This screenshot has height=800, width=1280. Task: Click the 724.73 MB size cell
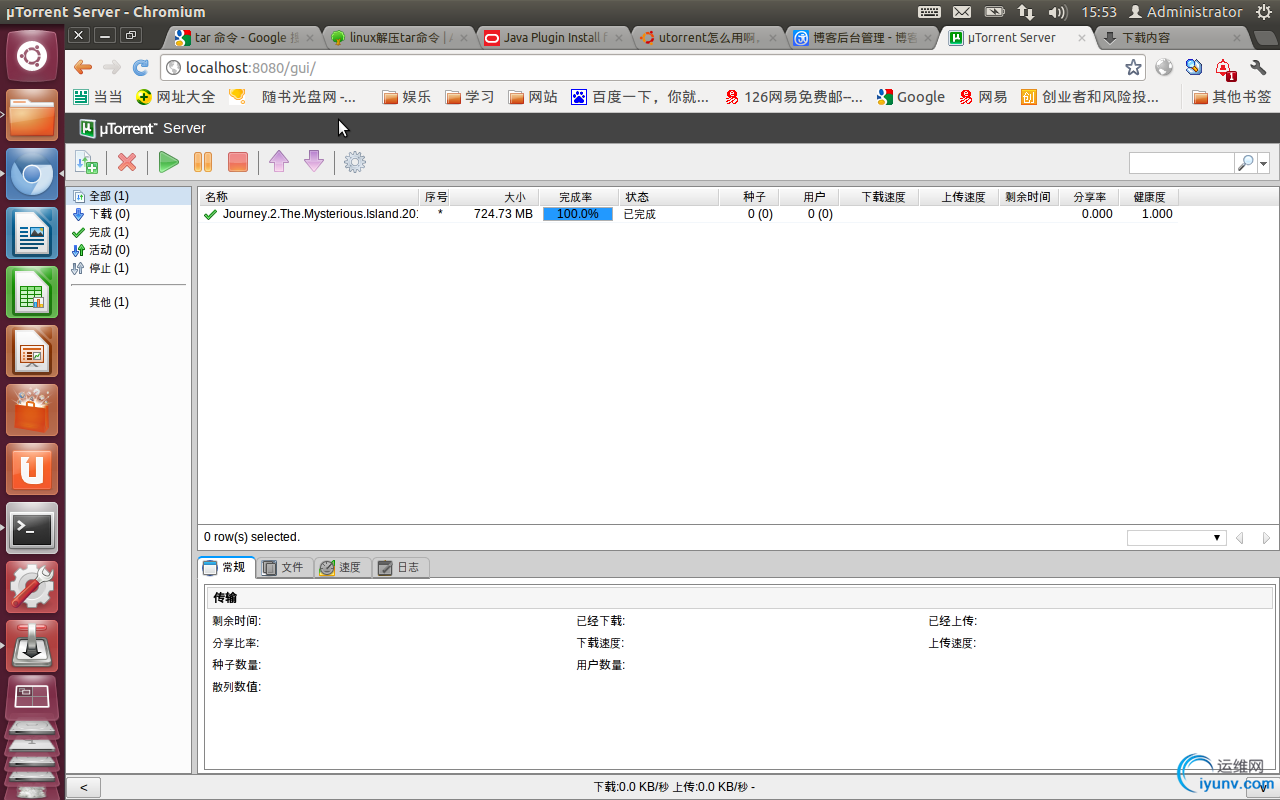coord(503,214)
